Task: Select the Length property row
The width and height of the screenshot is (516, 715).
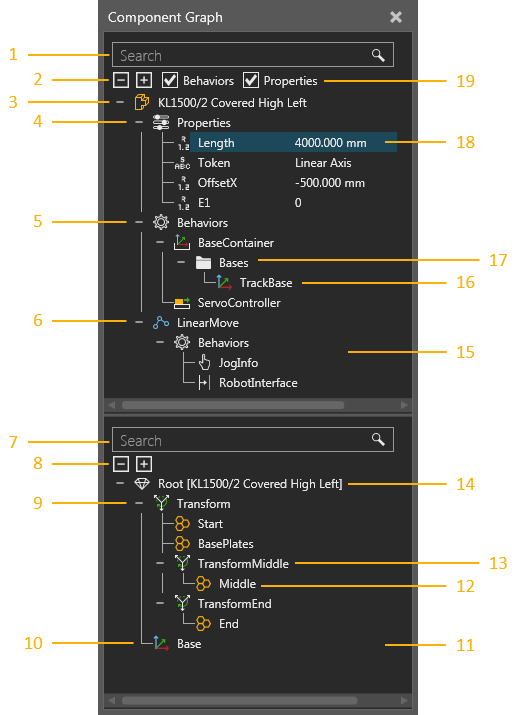Action: coord(293,142)
